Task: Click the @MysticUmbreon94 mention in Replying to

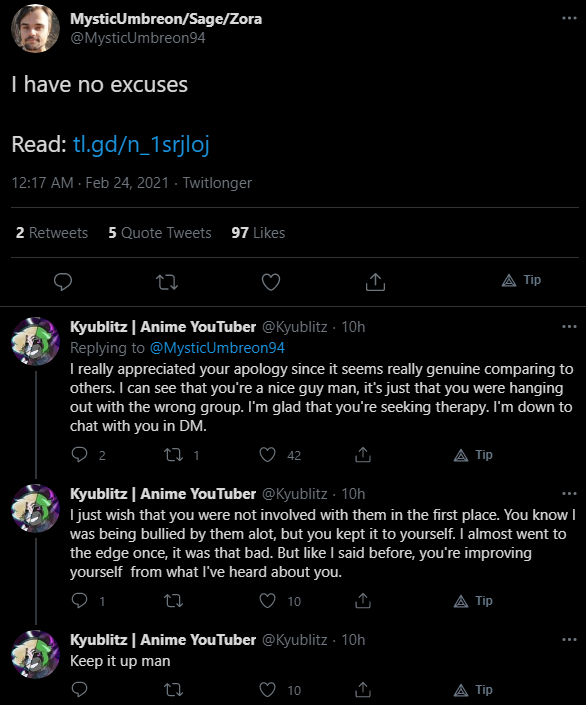Action: tap(217, 348)
